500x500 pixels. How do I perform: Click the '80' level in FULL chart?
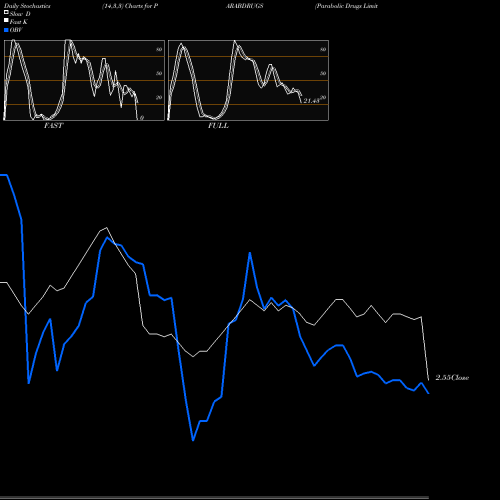323,49
